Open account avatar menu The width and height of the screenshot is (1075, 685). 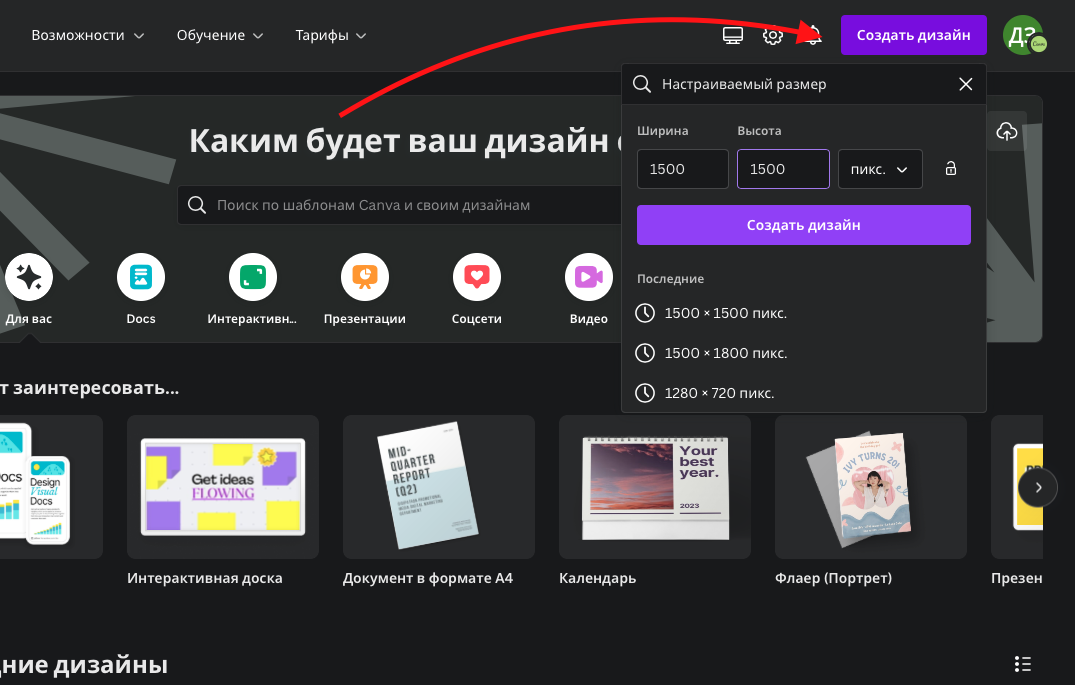click(x=1024, y=35)
